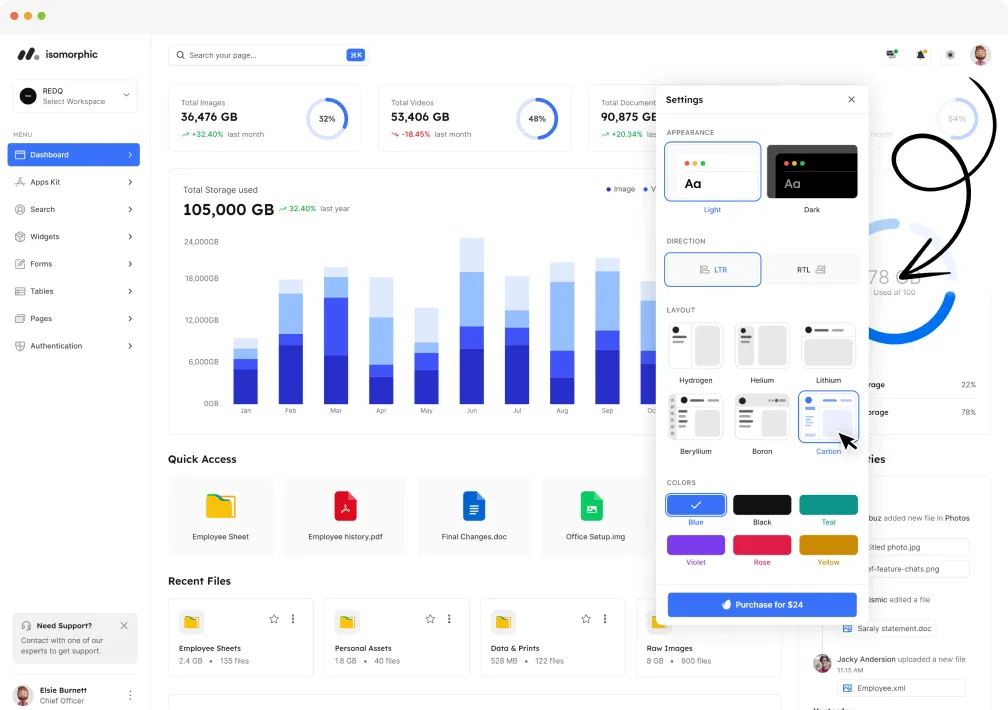The image size is (1008, 710).
Task: Open the REDQ workspace selector dropdown
Action: (75, 96)
